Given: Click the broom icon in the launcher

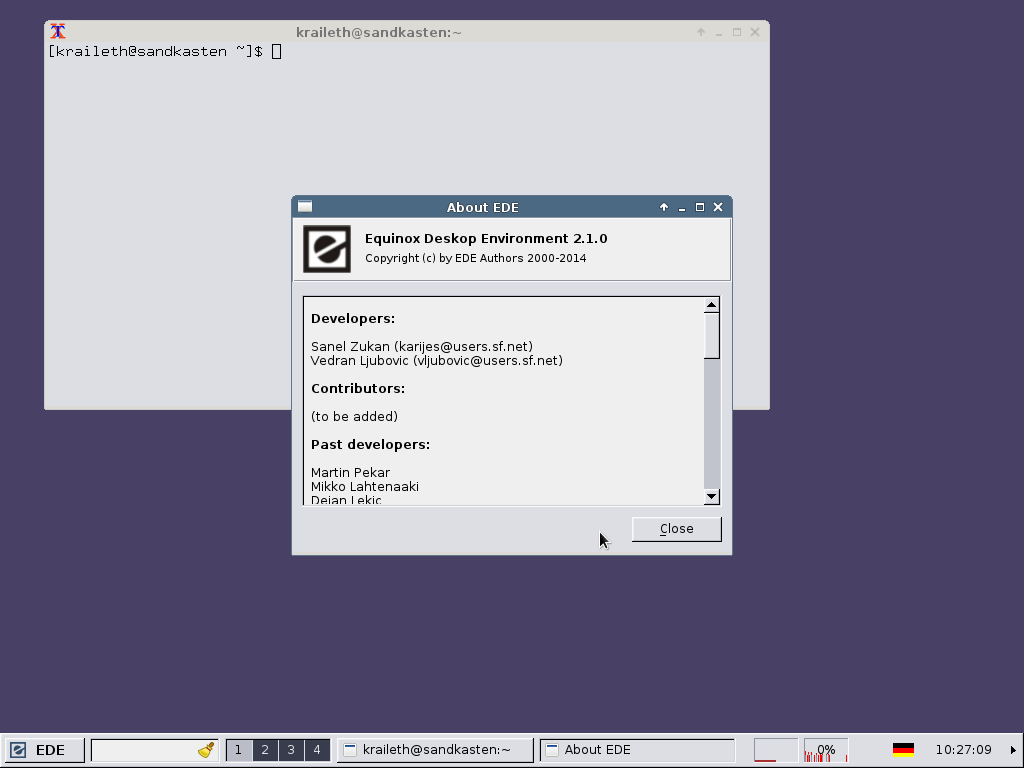Looking at the screenshot, I should pos(206,750).
